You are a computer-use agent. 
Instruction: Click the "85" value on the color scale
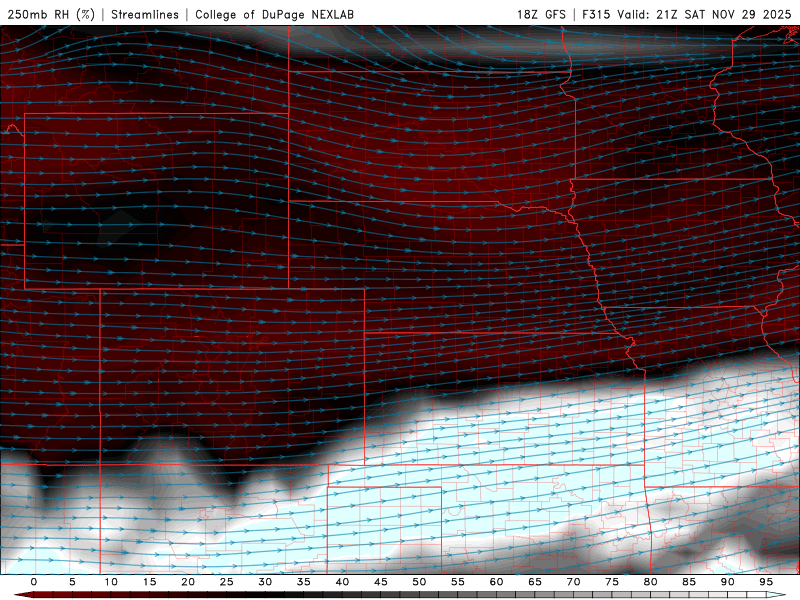pos(688,582)
